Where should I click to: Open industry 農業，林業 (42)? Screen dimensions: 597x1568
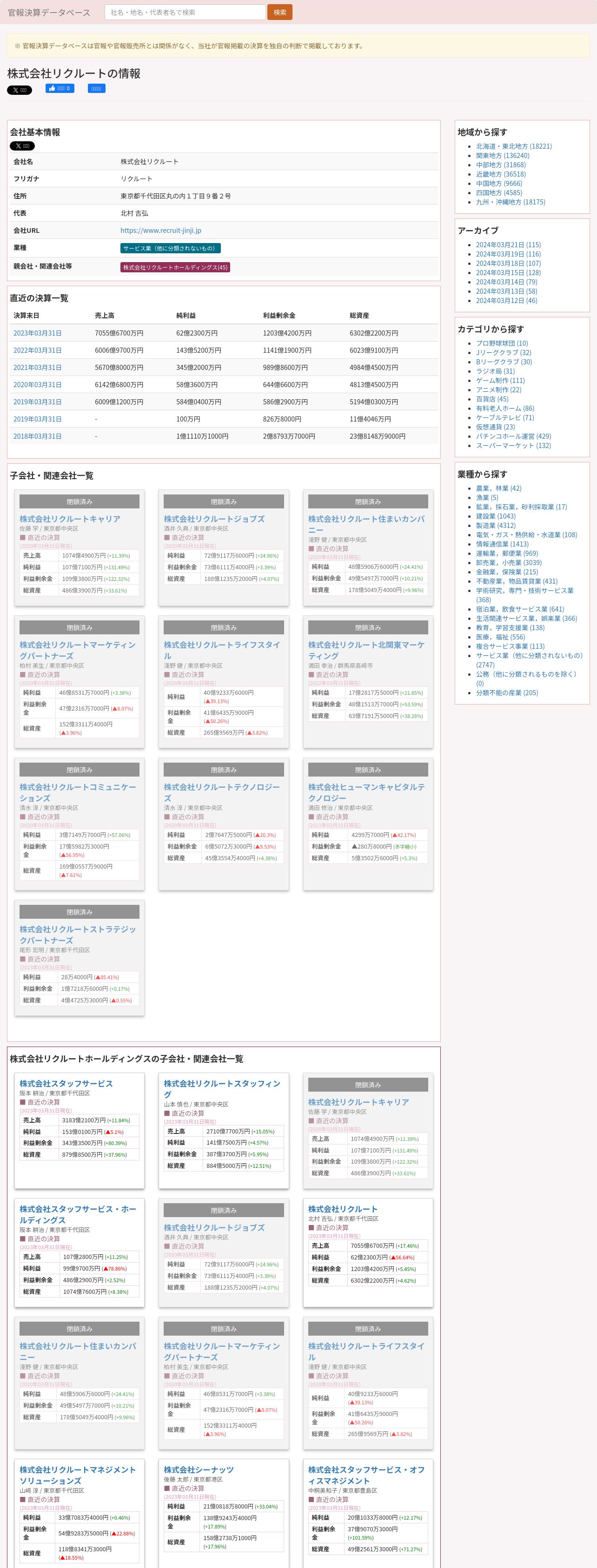click(498, 488)
